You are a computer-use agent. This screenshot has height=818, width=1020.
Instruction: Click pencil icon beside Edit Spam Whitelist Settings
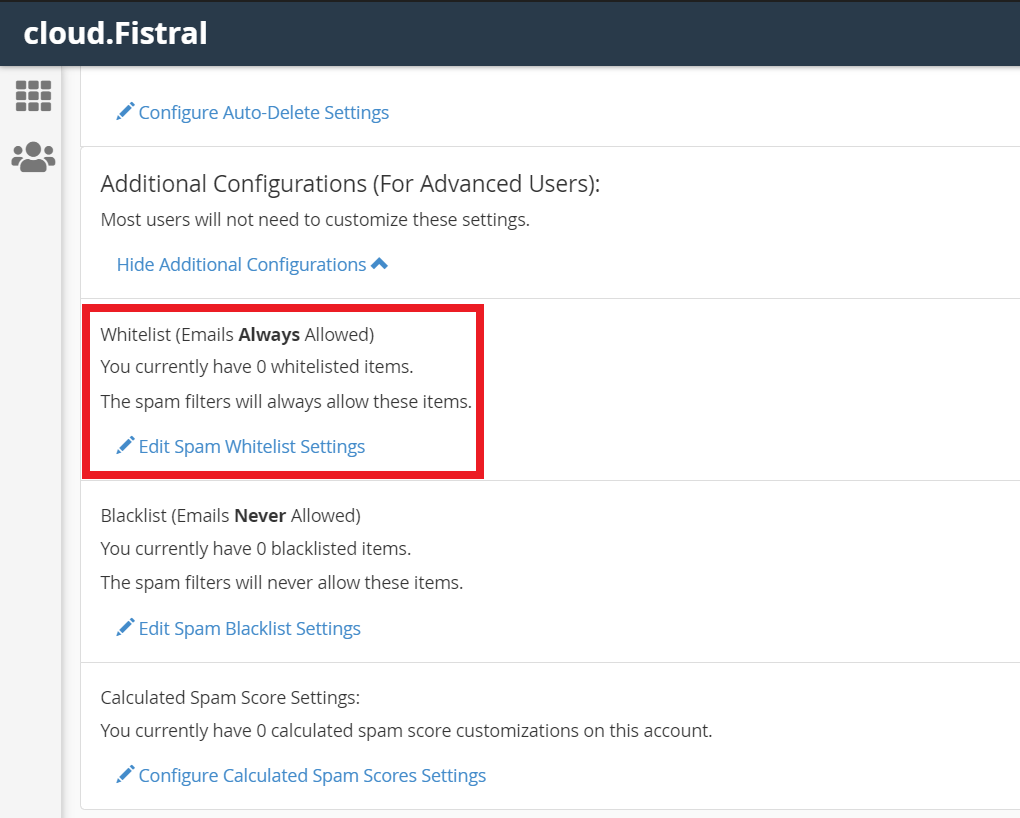click(125, 445)
